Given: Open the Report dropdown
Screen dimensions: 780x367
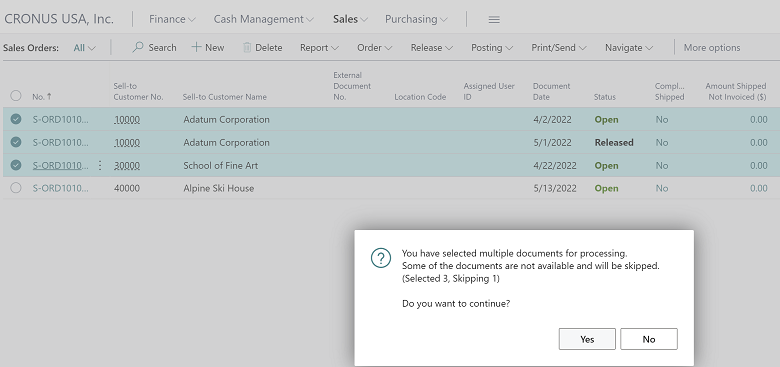Looking at the screenshot, I should pyautogui.click(x=319, y=48).
